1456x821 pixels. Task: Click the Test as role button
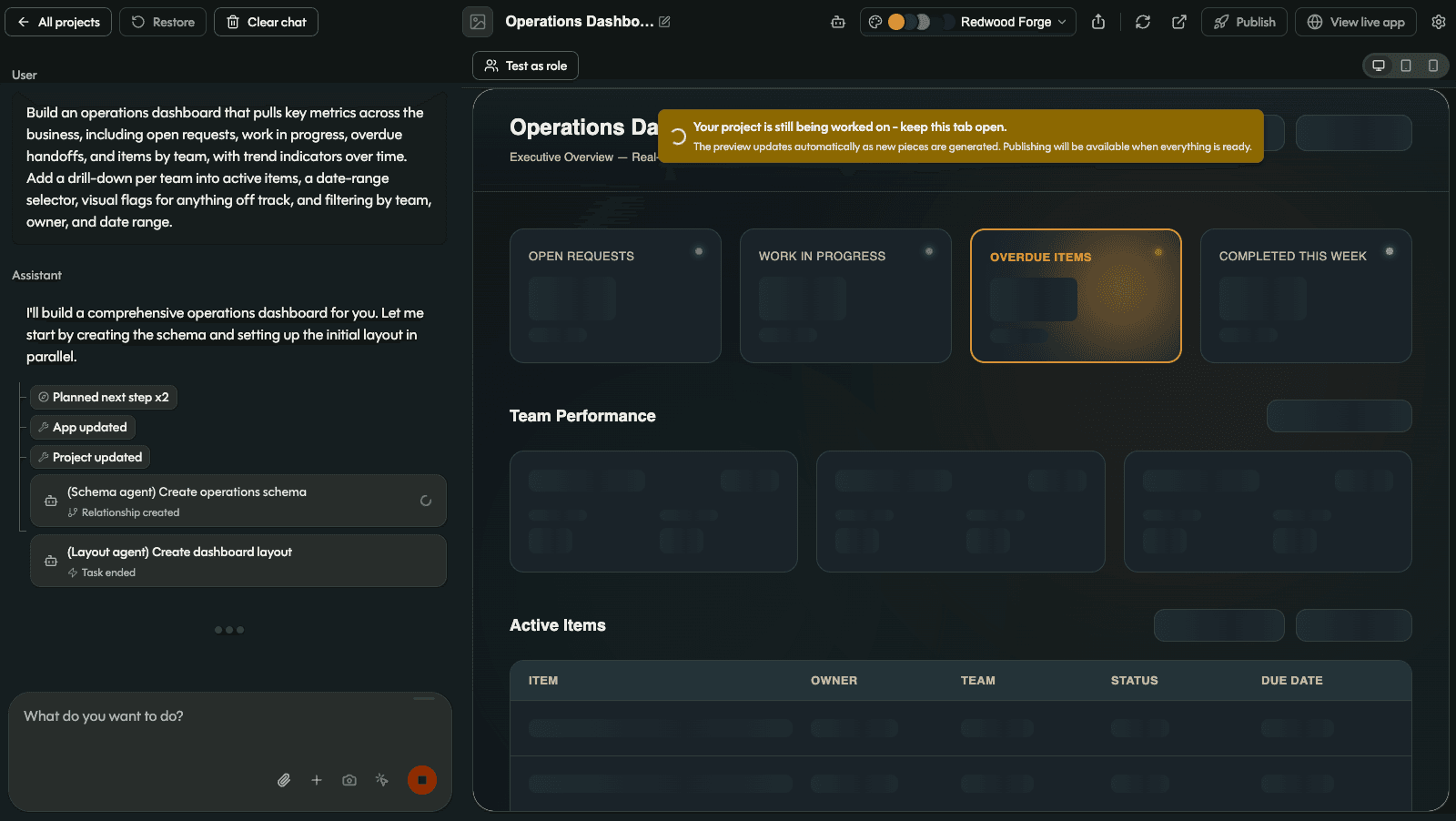[x=525, y=66]
